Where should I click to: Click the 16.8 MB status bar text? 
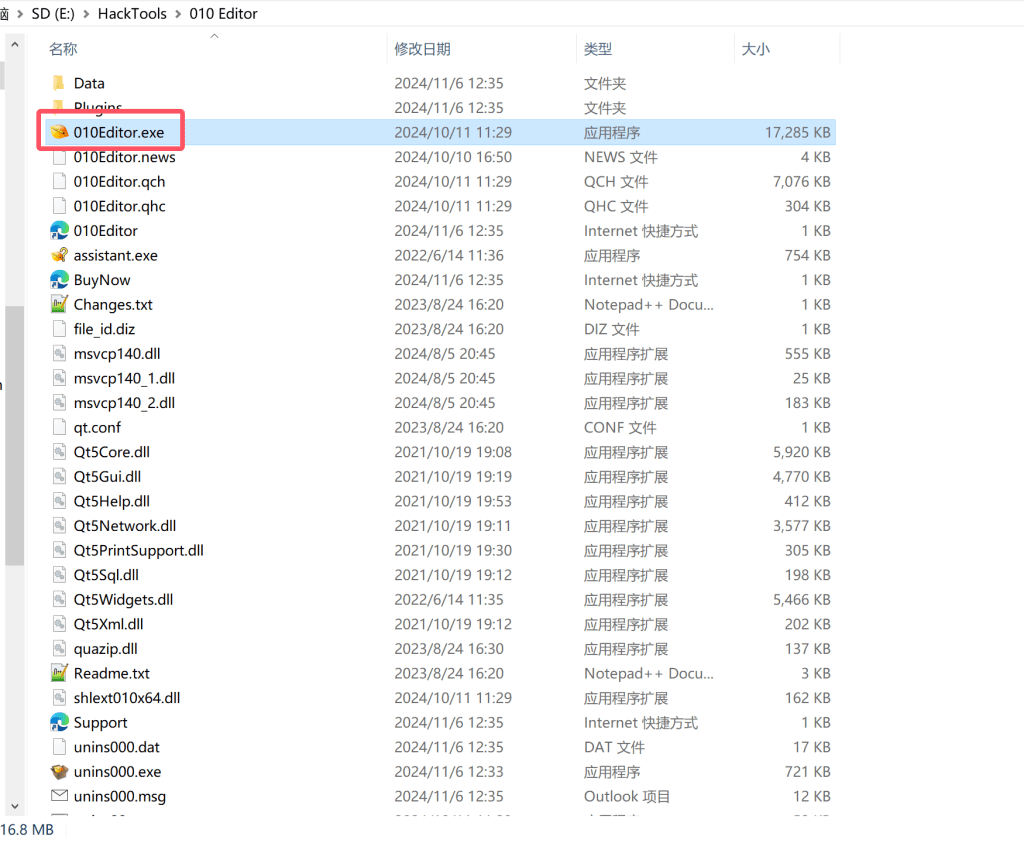[x=27, y=829]
